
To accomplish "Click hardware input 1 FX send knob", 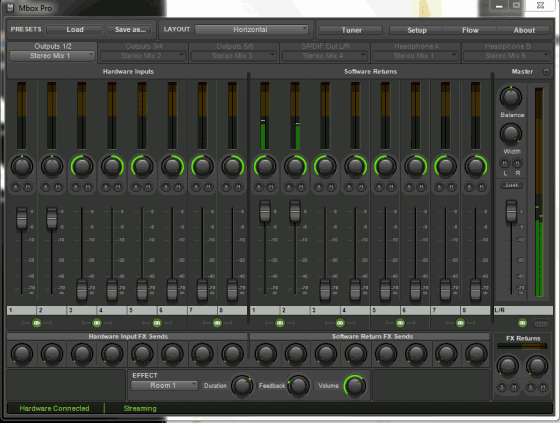I will [22, 354].
